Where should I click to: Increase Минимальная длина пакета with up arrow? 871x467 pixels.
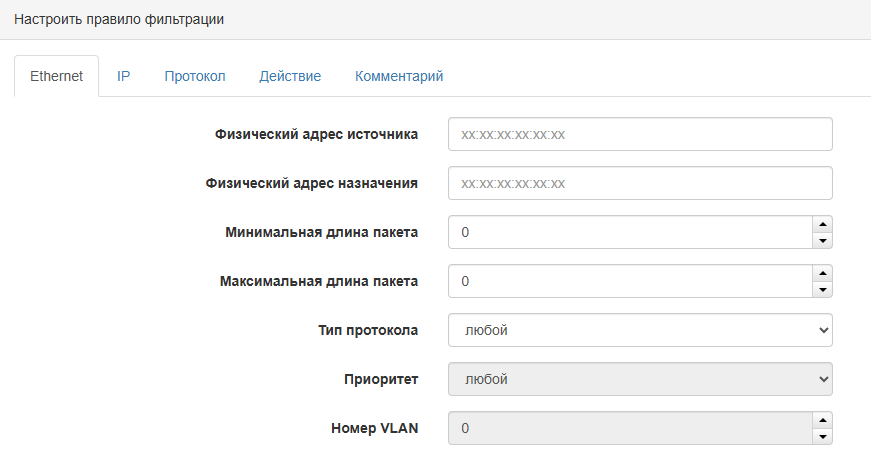click(822, 224)
